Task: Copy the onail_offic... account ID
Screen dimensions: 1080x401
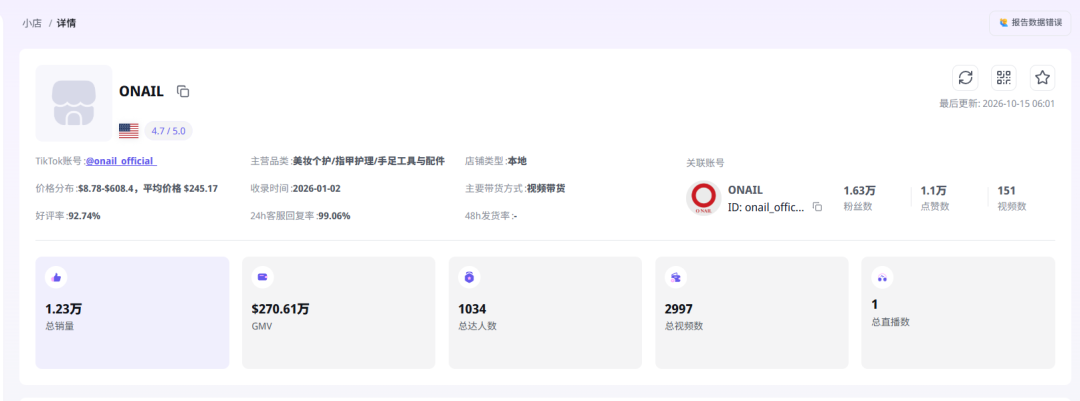Action: (x=817, y=207)
